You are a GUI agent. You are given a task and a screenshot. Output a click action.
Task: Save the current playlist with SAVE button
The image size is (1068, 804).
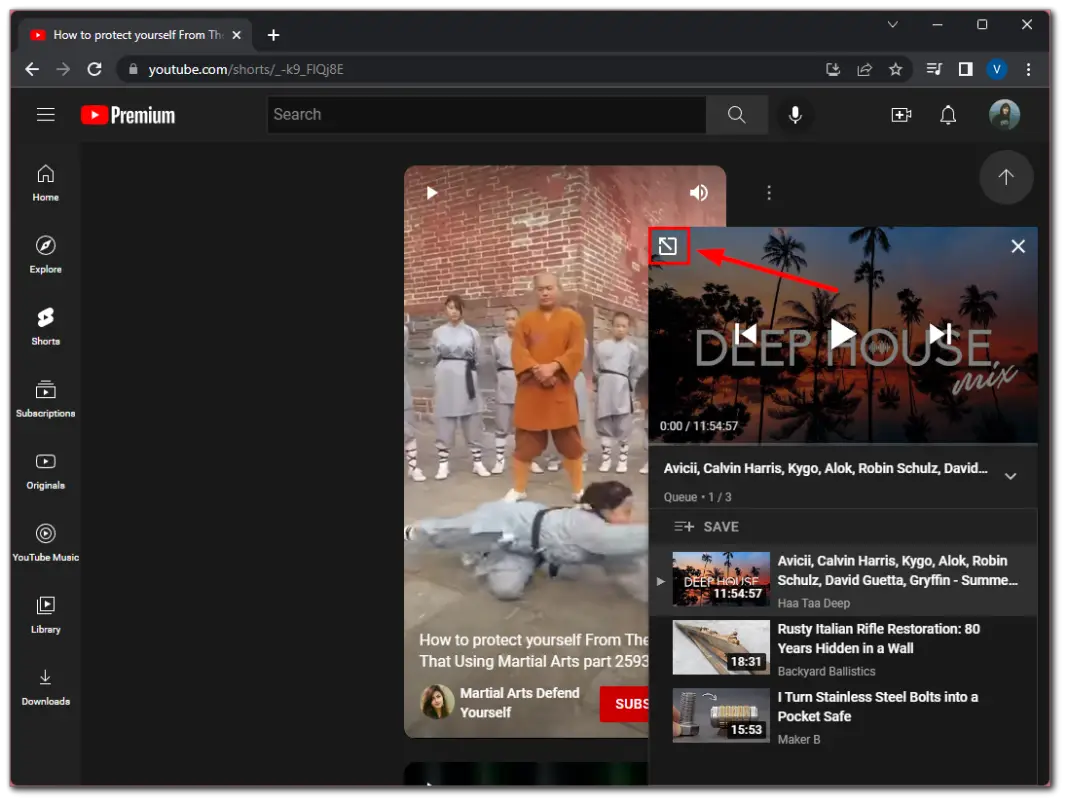click(x=712, y=526)
